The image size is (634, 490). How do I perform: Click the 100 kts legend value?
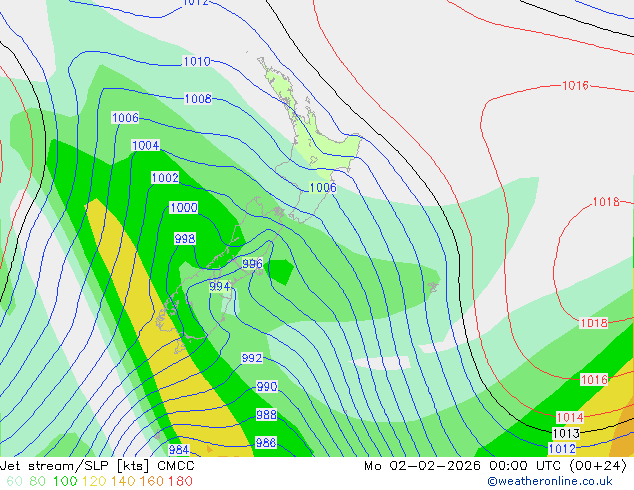pos(65,481)
